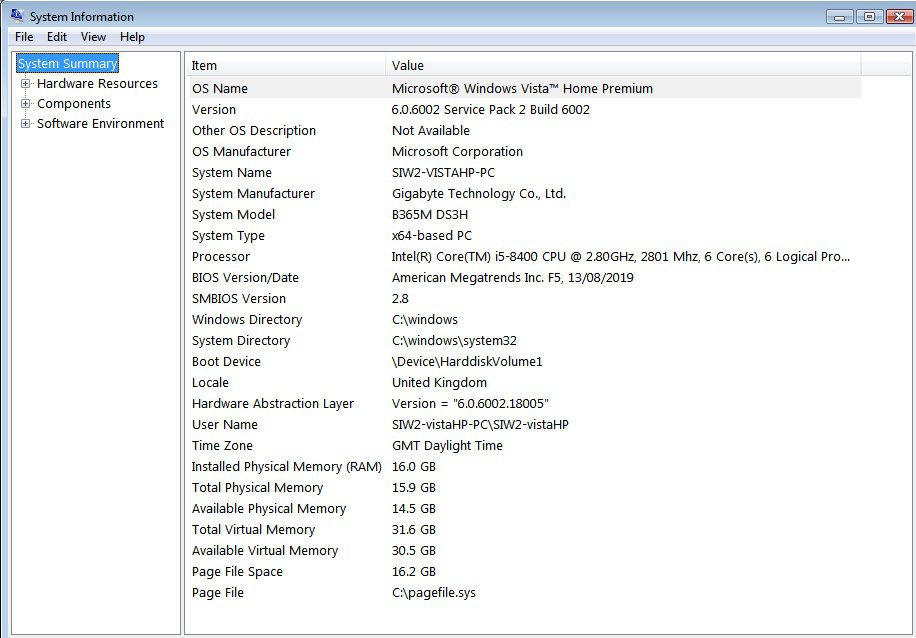The width and height of the screenshot is (916, 638).
Task: Minimize the System Information window
Action: (x=839, y=16)
